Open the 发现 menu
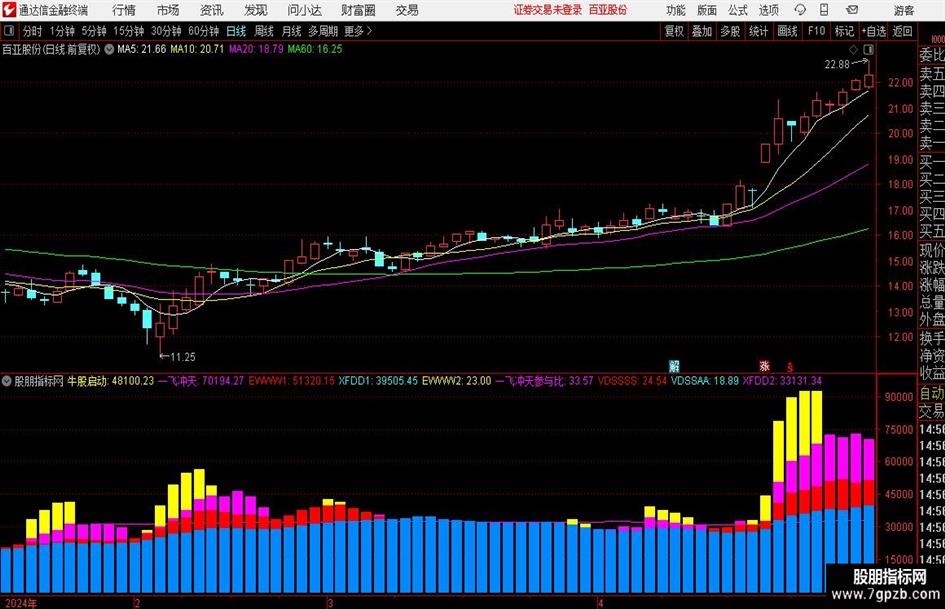Image resolution: width=945 pixels, height=609 pixels. pos(256,10)
